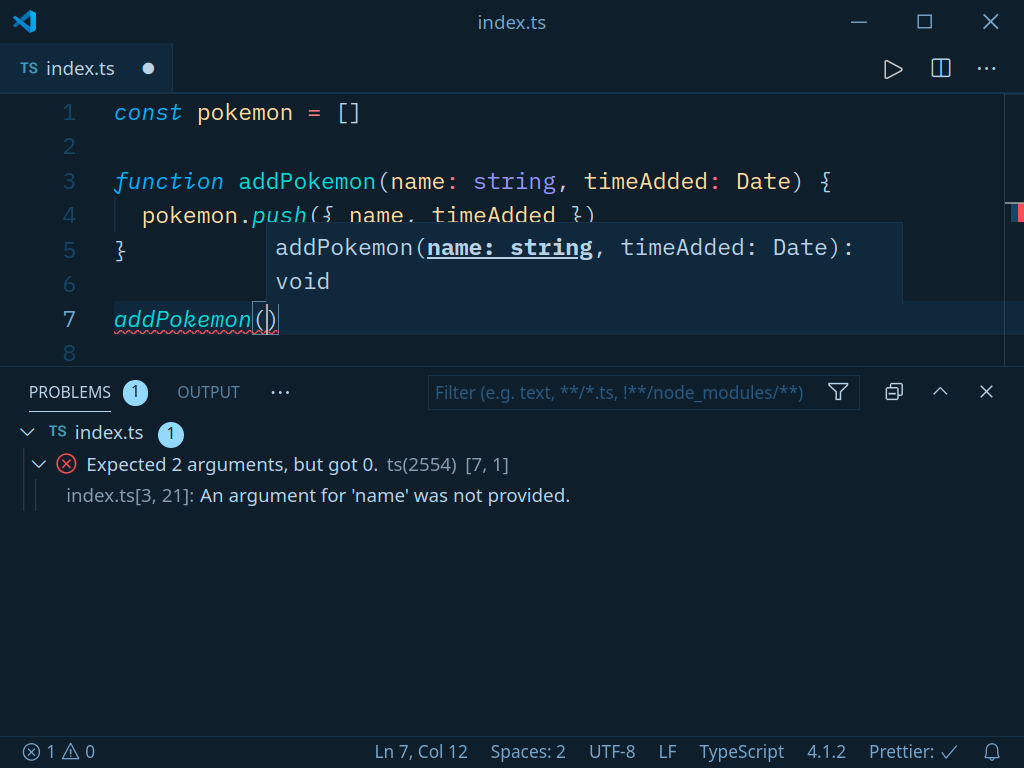Change indentation via 'Spaces: 2'
1024x768 pixels.
528,752
